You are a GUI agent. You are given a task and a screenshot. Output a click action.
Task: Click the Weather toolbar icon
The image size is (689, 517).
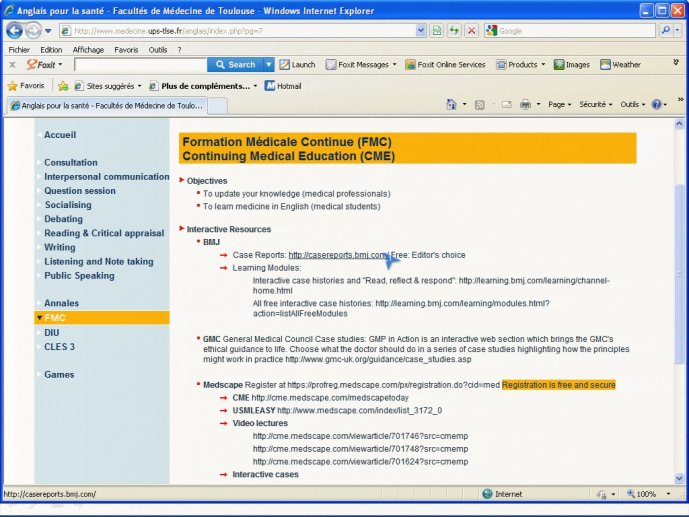point(620,65)
